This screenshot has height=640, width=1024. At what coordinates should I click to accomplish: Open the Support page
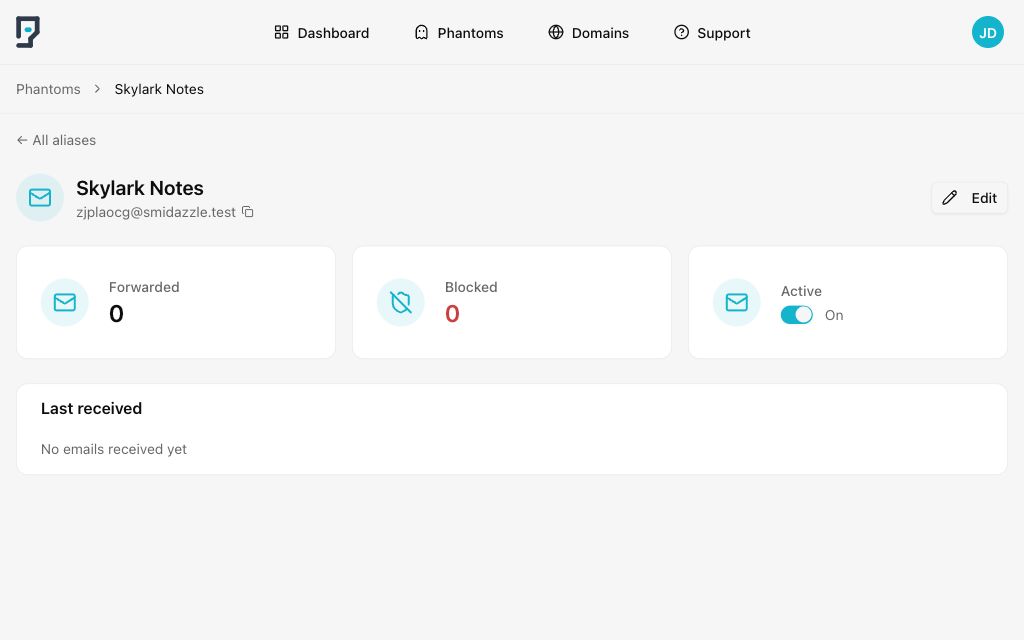pos(712,33)
